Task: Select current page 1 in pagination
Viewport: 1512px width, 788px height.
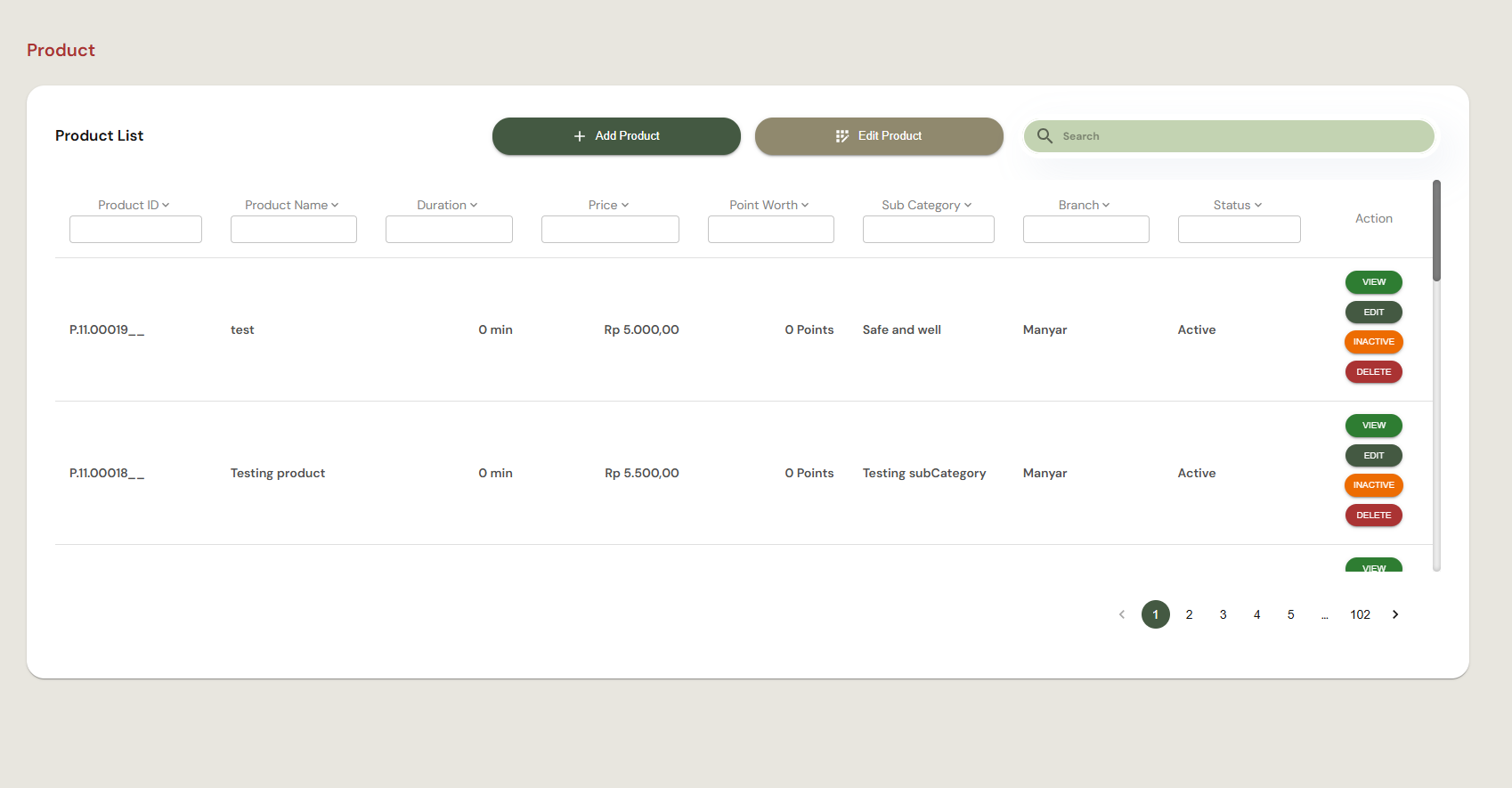Action: 1156,614
